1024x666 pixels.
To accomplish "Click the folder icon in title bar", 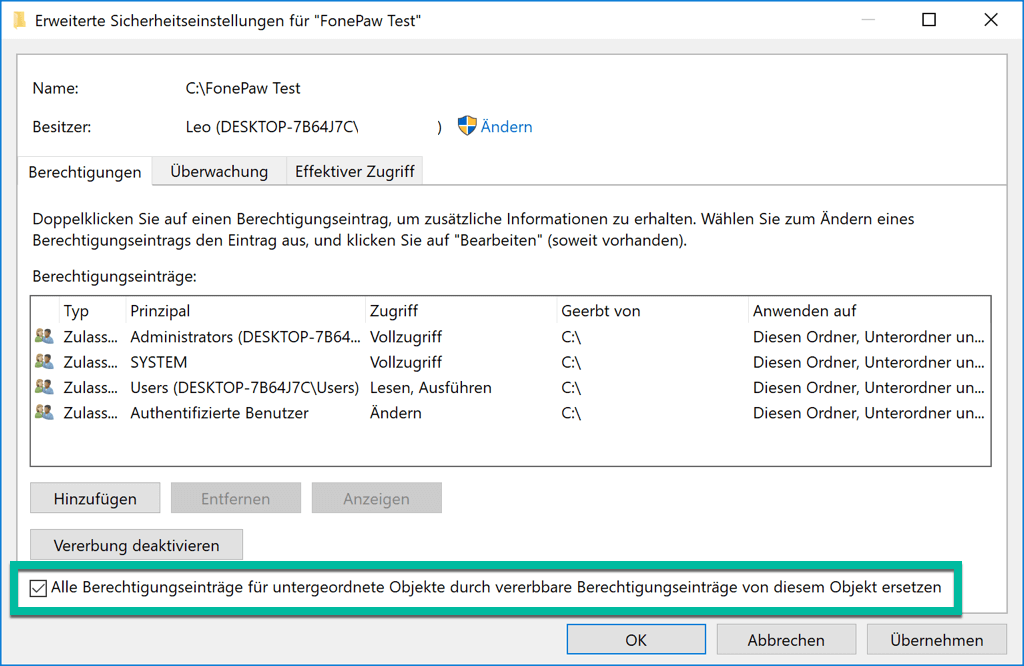I will click(x=20, y=20).
